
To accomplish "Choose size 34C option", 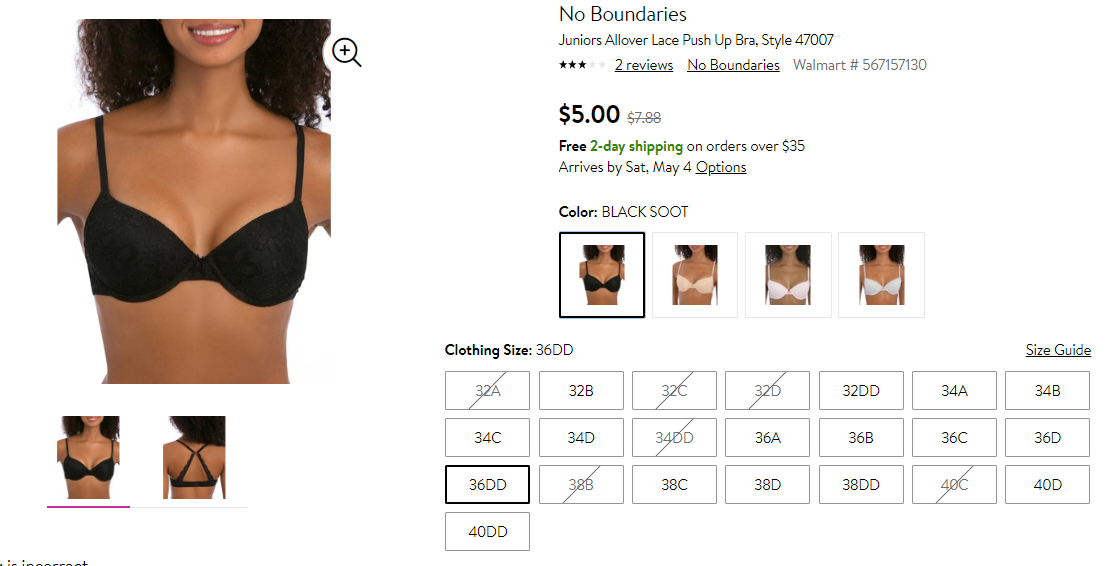I will point(487,437).
